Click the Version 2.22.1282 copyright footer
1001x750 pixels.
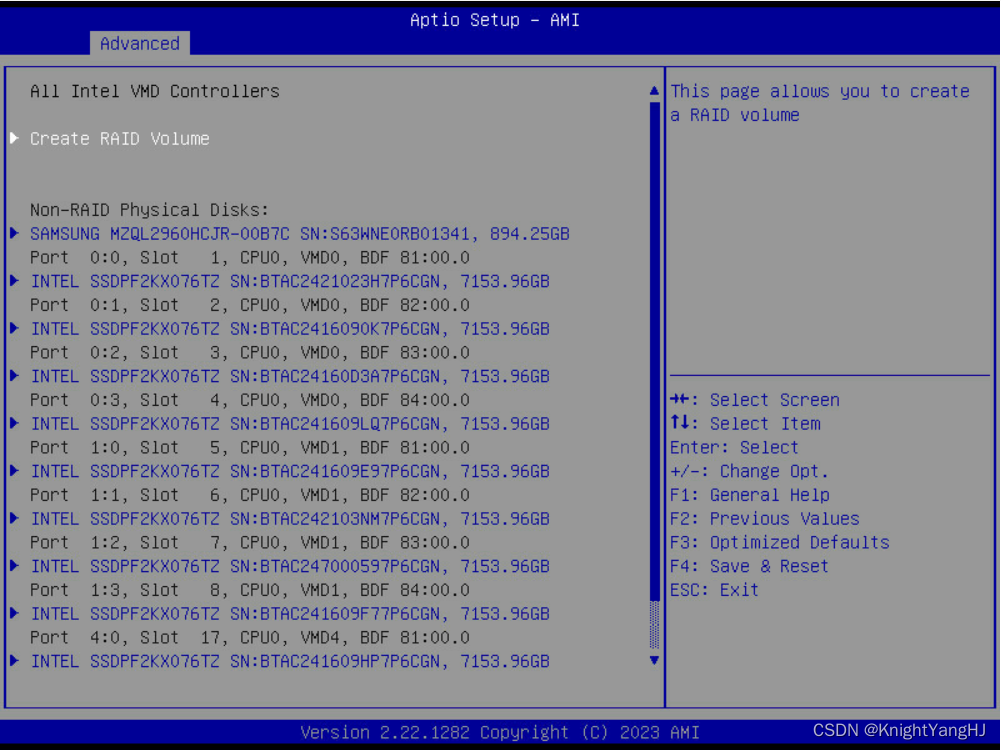click(x=500, y=732)
